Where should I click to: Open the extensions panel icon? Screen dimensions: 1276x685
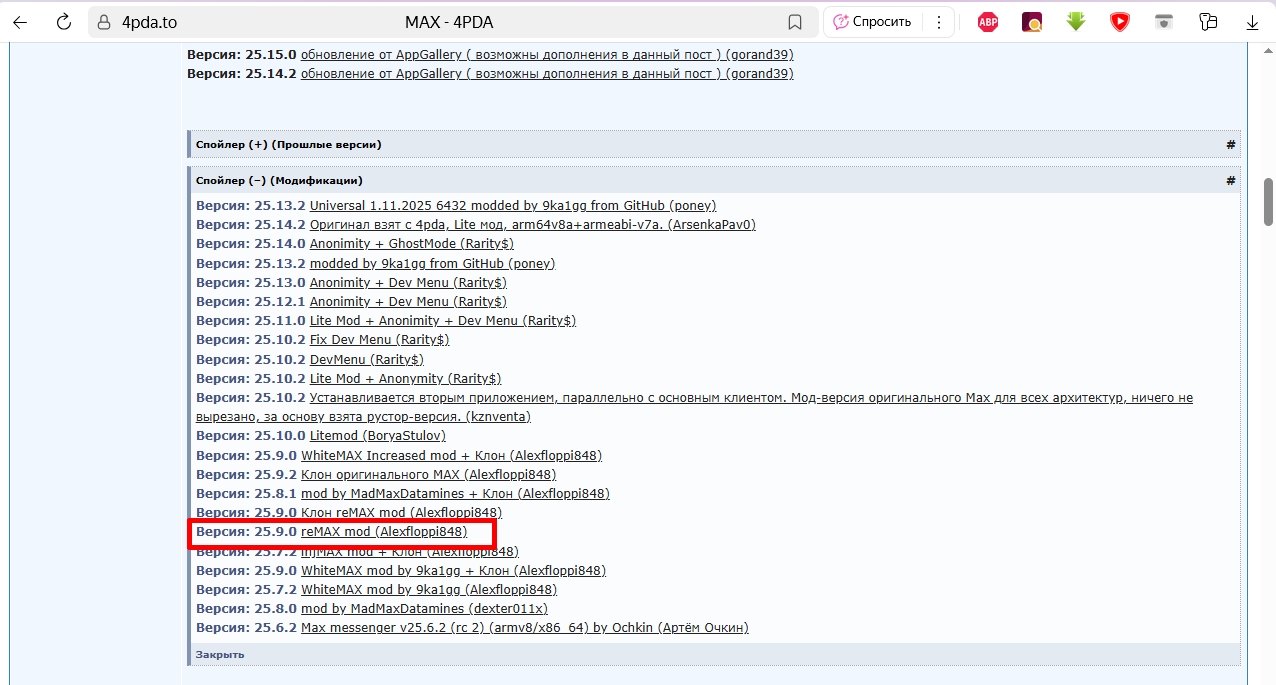pos(1208,22)
